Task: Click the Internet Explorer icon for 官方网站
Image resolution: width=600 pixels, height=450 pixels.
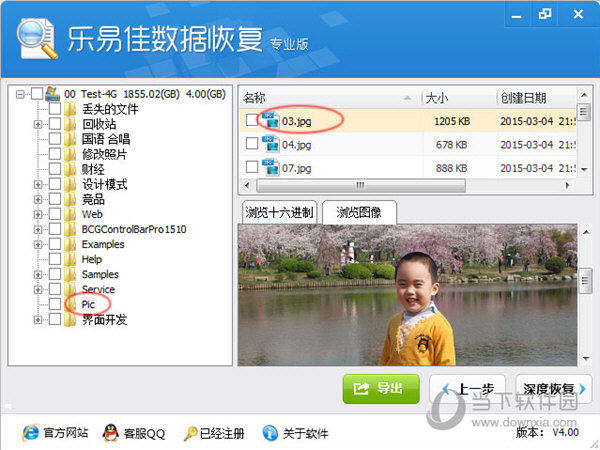Action: (x=30, y=432)
